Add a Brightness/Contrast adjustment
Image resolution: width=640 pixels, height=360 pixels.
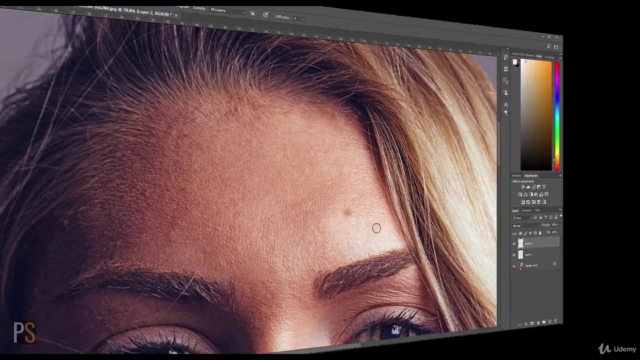tap(522, 187)
